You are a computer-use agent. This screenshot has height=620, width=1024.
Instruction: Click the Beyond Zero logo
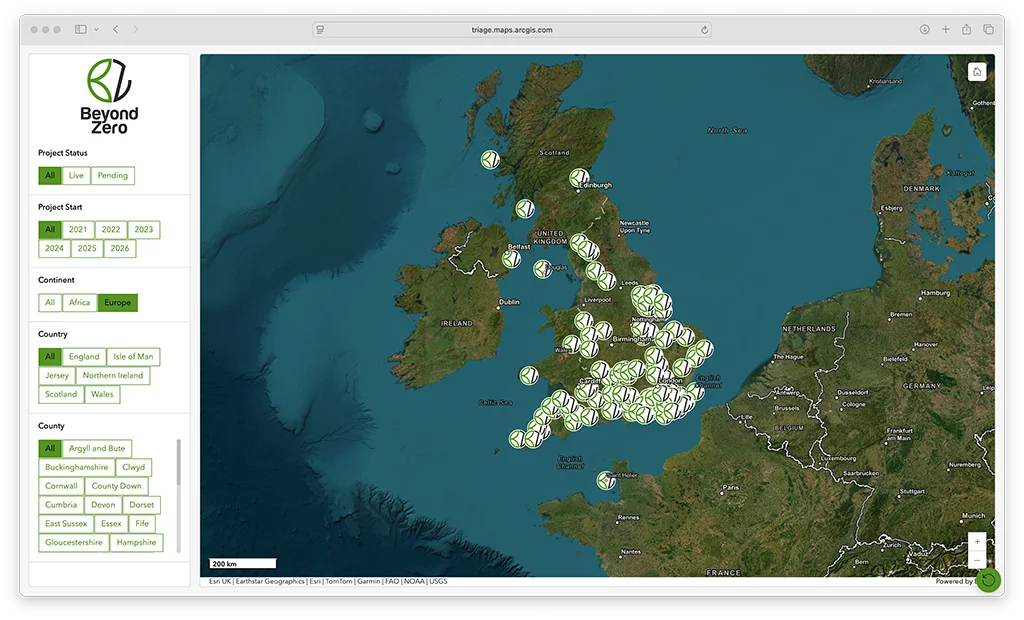(x=109, y=97)
